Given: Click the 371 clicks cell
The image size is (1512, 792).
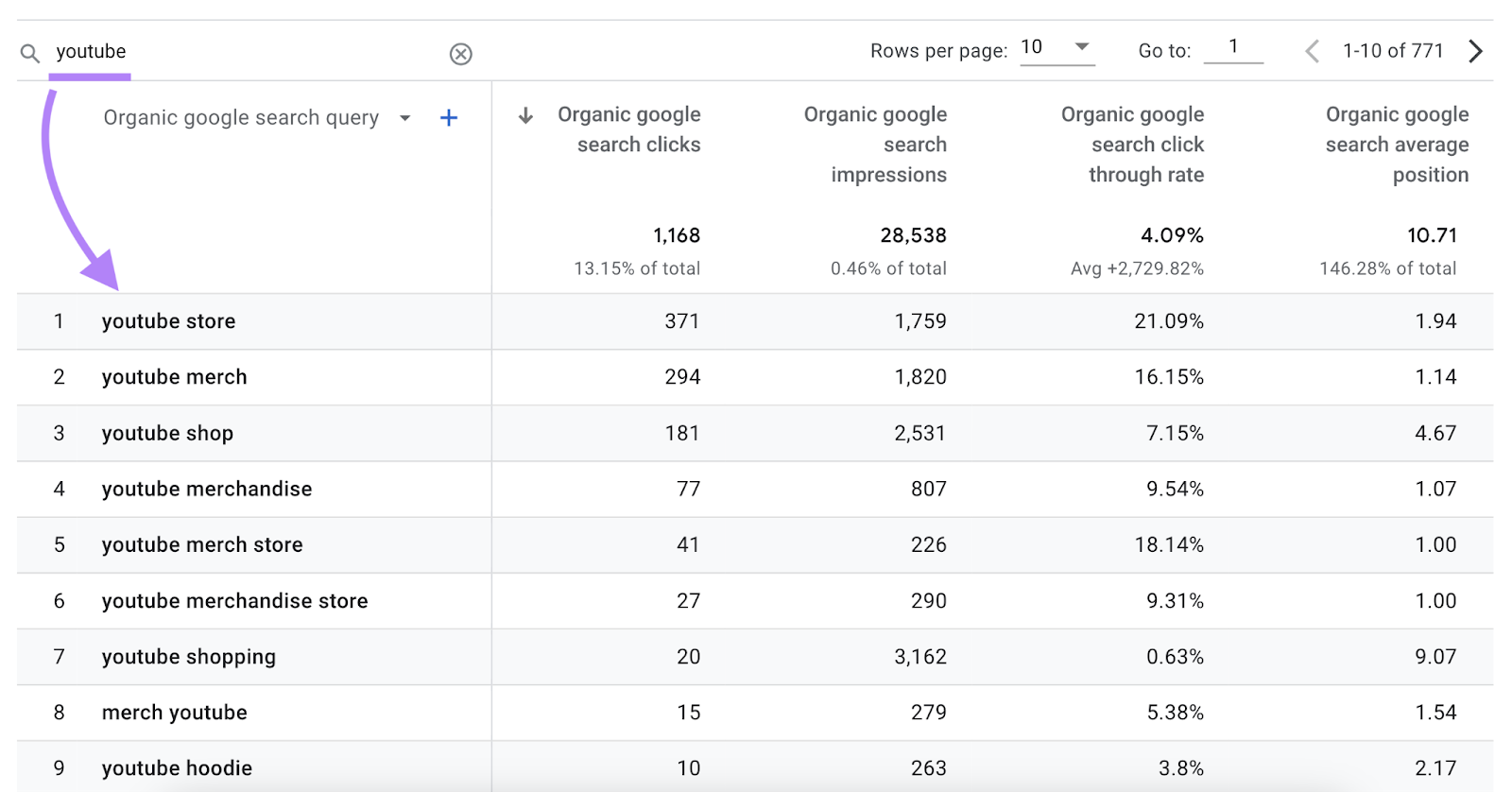Looking at the screenshot, I should coord(681,321).
